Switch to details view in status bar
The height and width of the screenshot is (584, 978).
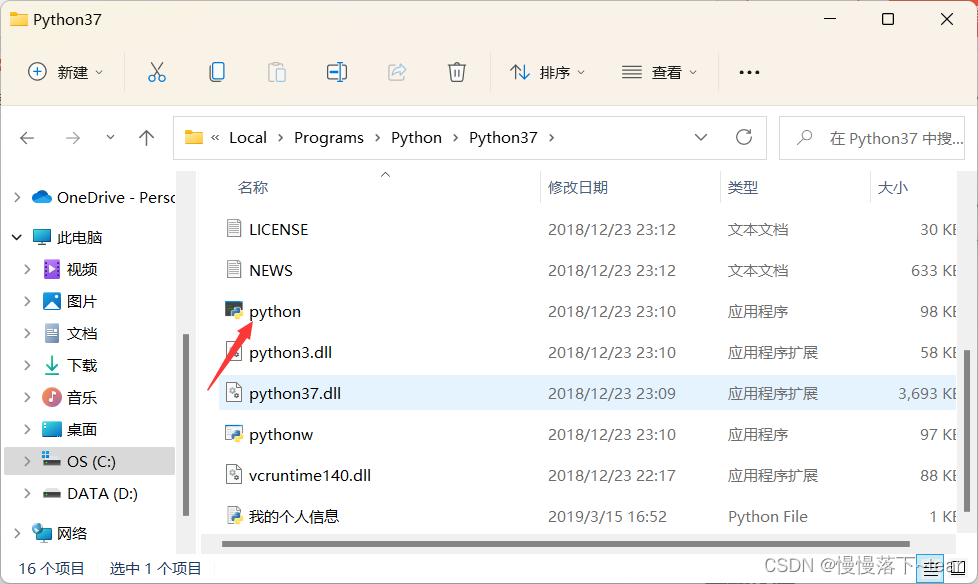(931, 568)
